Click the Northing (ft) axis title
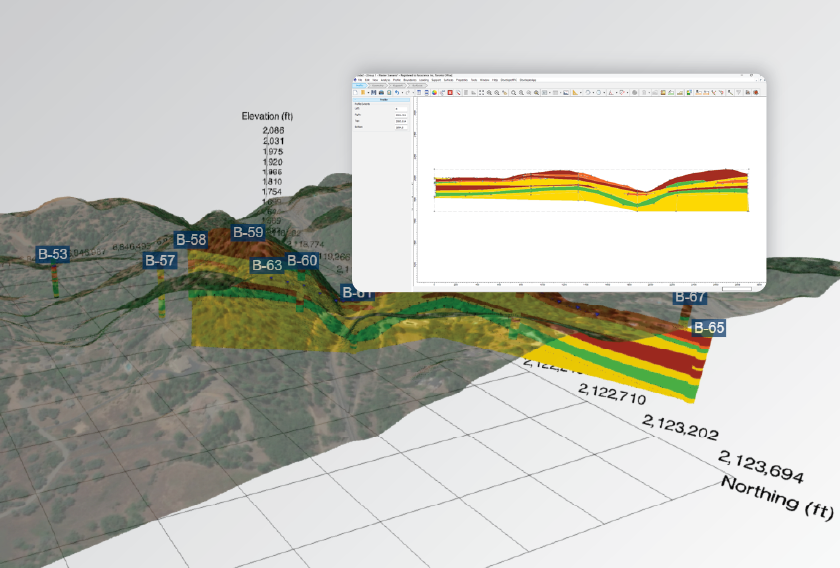Viewport: 840px width, 568px height. pos(777,498)
